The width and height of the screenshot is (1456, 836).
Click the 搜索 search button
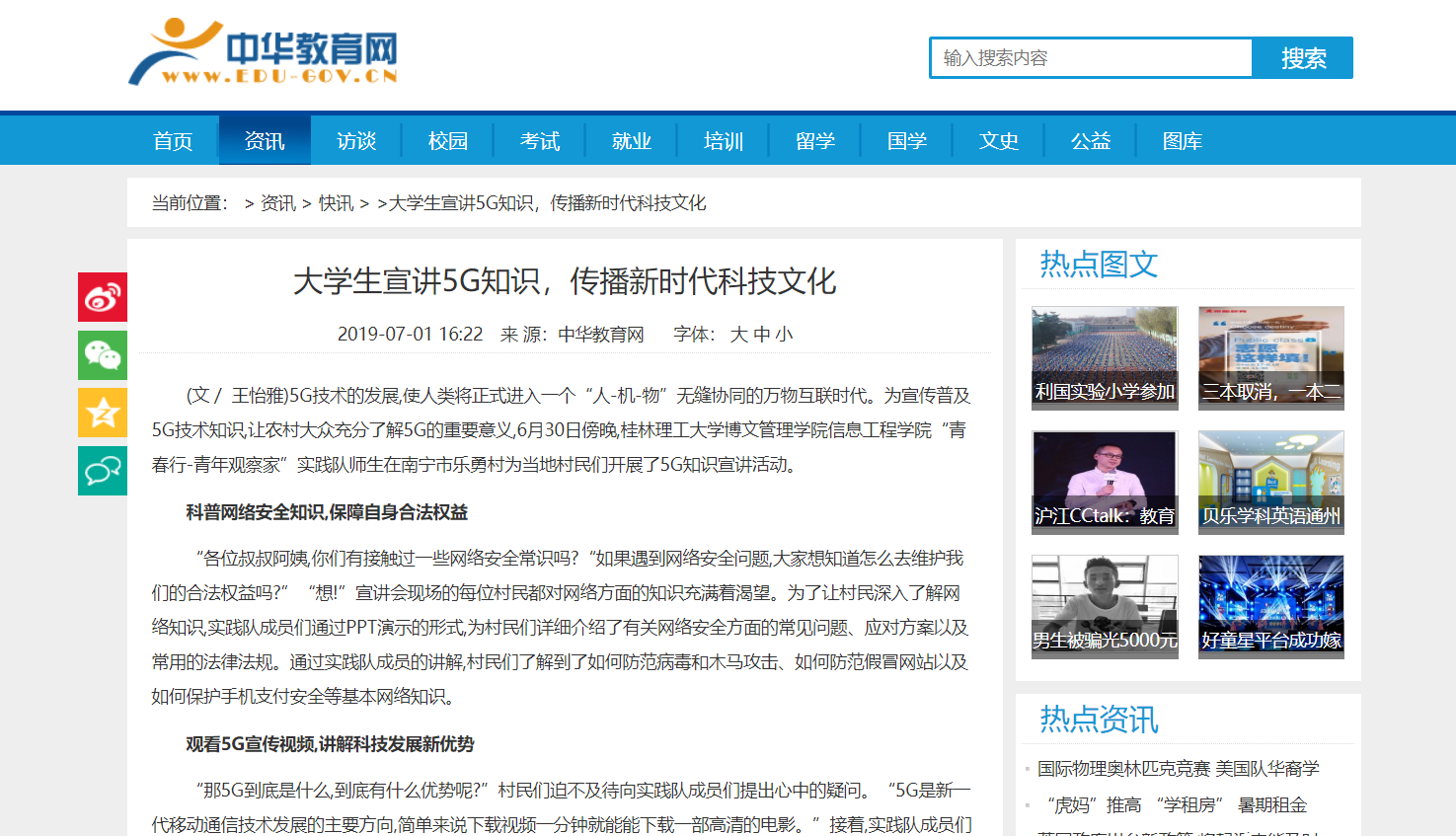pyautogui.click(x=1302, y=58)
